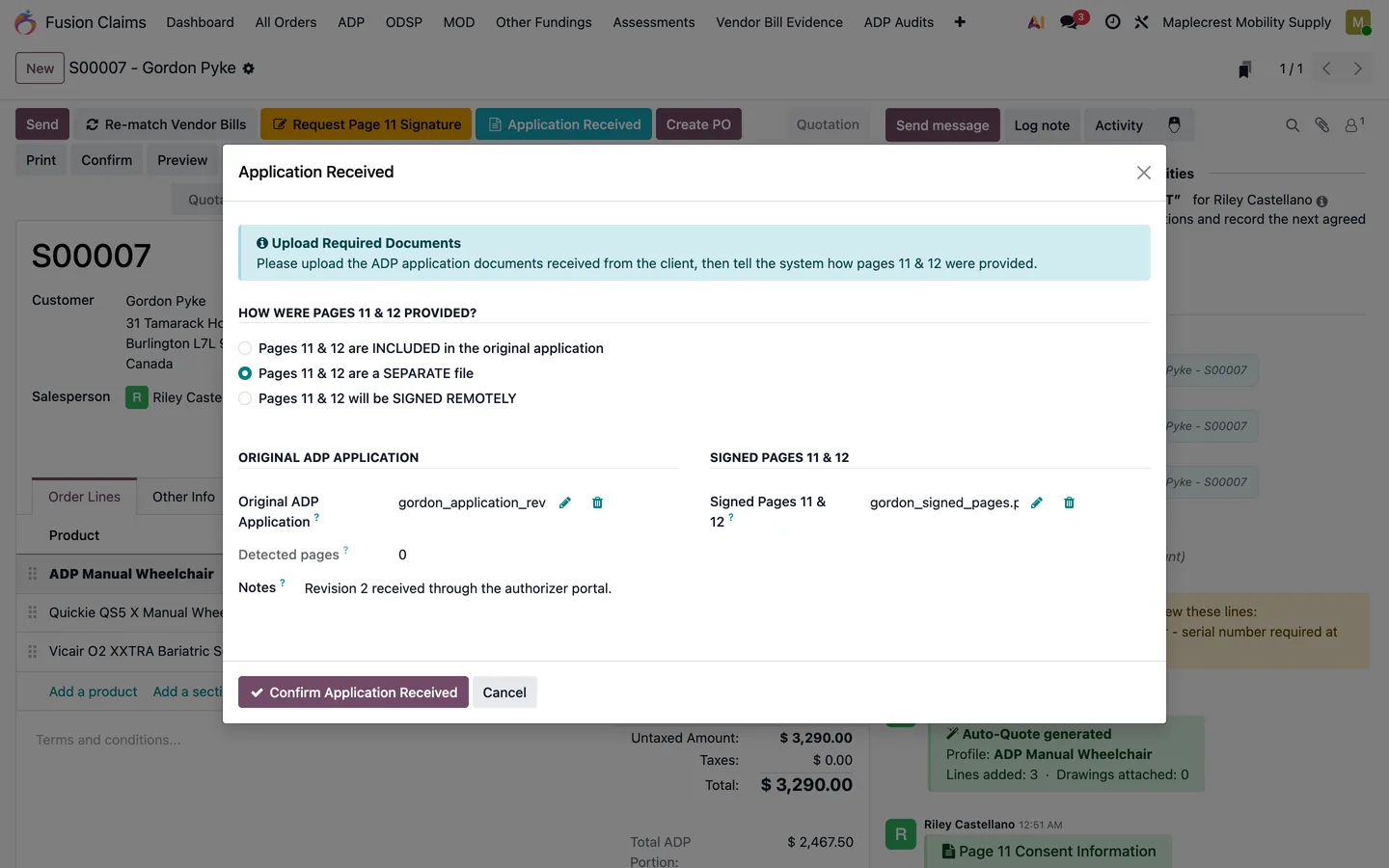Open the Maplecrest Mobility Supply company switcher
Viewport: 1389px width, 868px height.
1246,22
